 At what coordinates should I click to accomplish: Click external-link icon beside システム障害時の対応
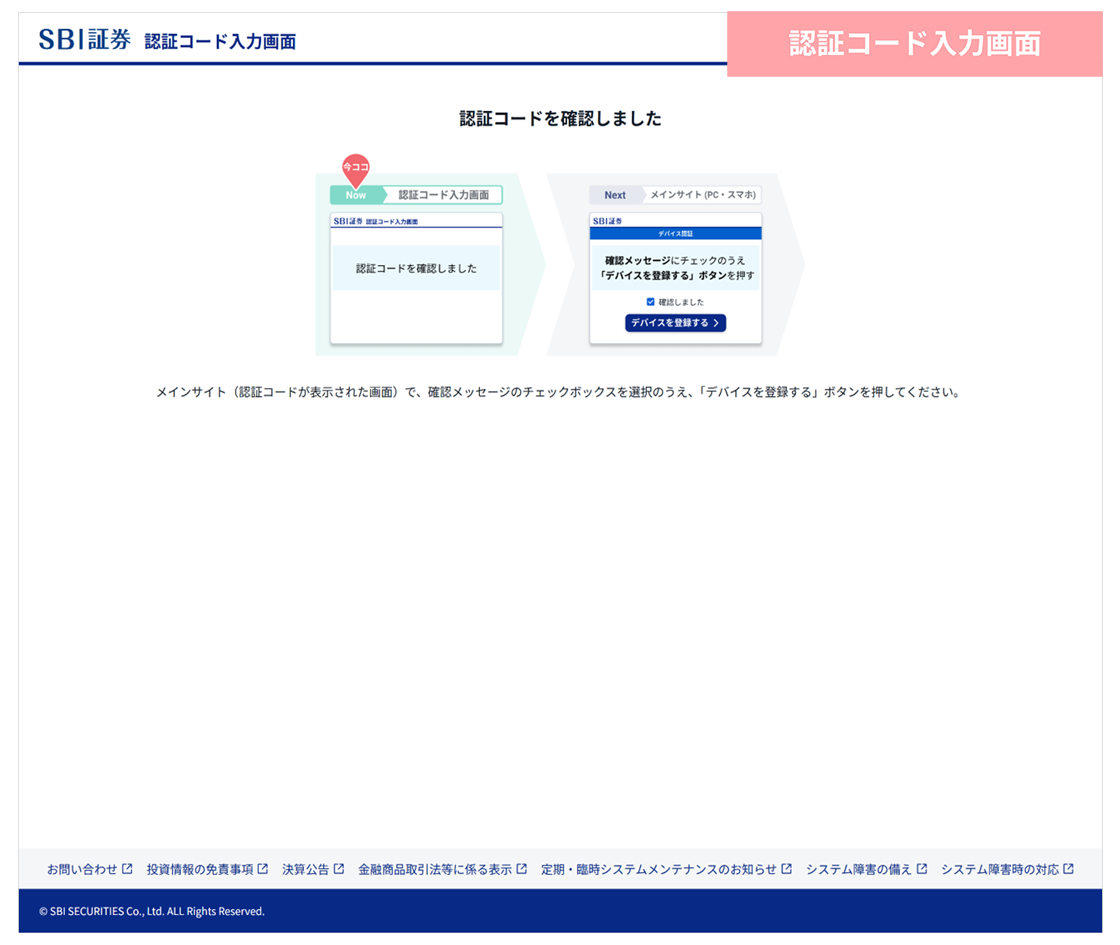(x=1068, y=869)
